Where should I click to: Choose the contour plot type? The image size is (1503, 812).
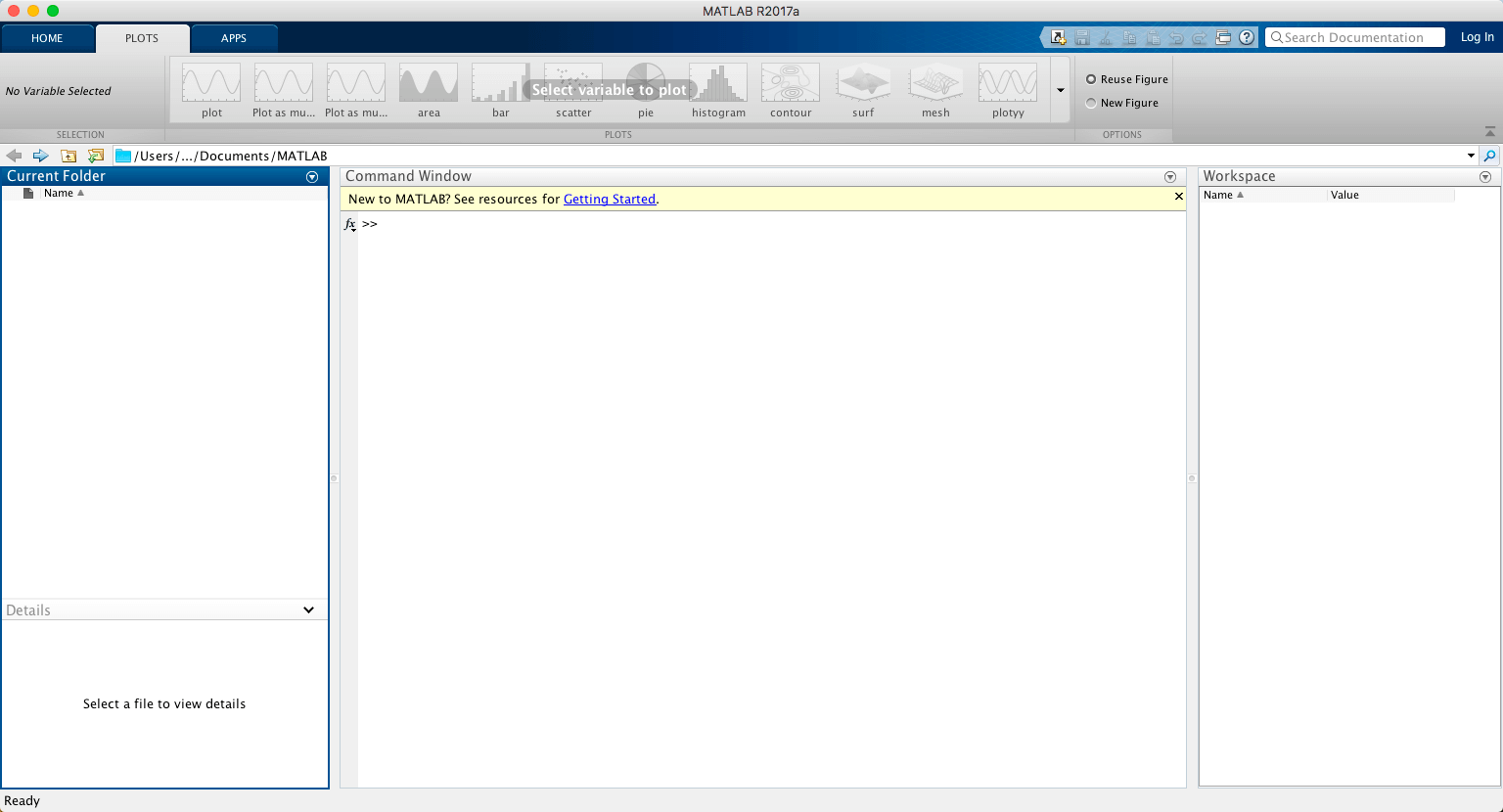pos(791,91)
